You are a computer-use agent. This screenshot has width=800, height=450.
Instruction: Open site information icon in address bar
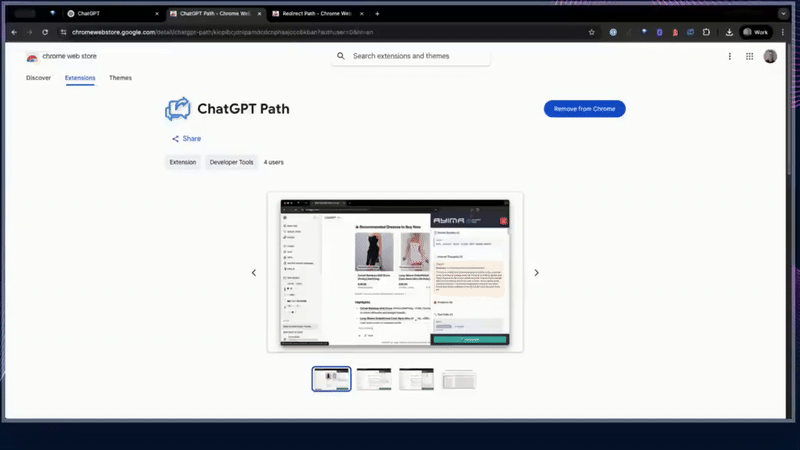[x=63, y=32]
